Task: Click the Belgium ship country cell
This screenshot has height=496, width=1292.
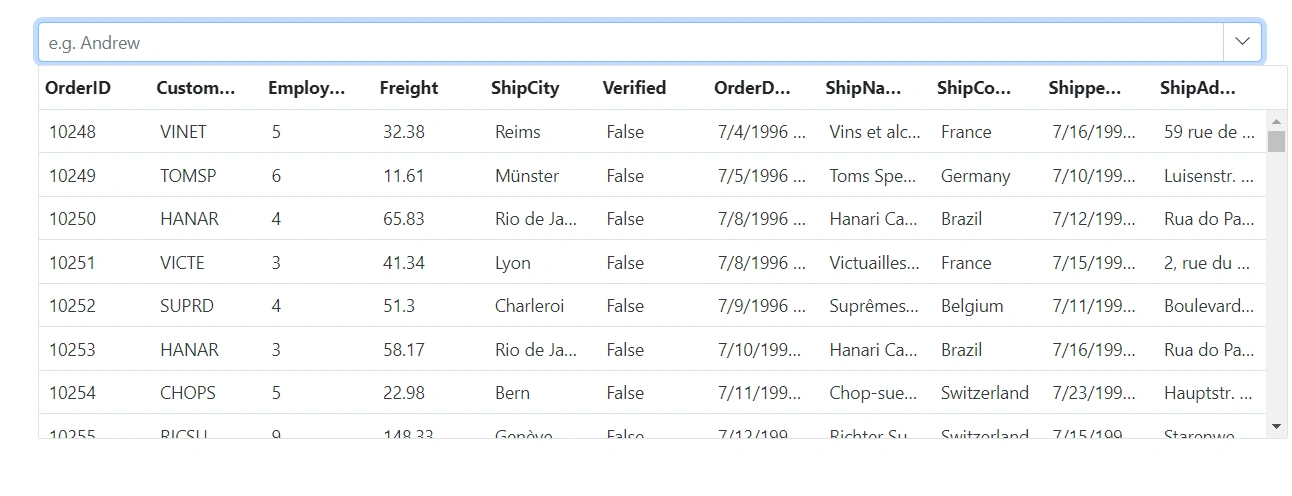Action: coord(972,306)
